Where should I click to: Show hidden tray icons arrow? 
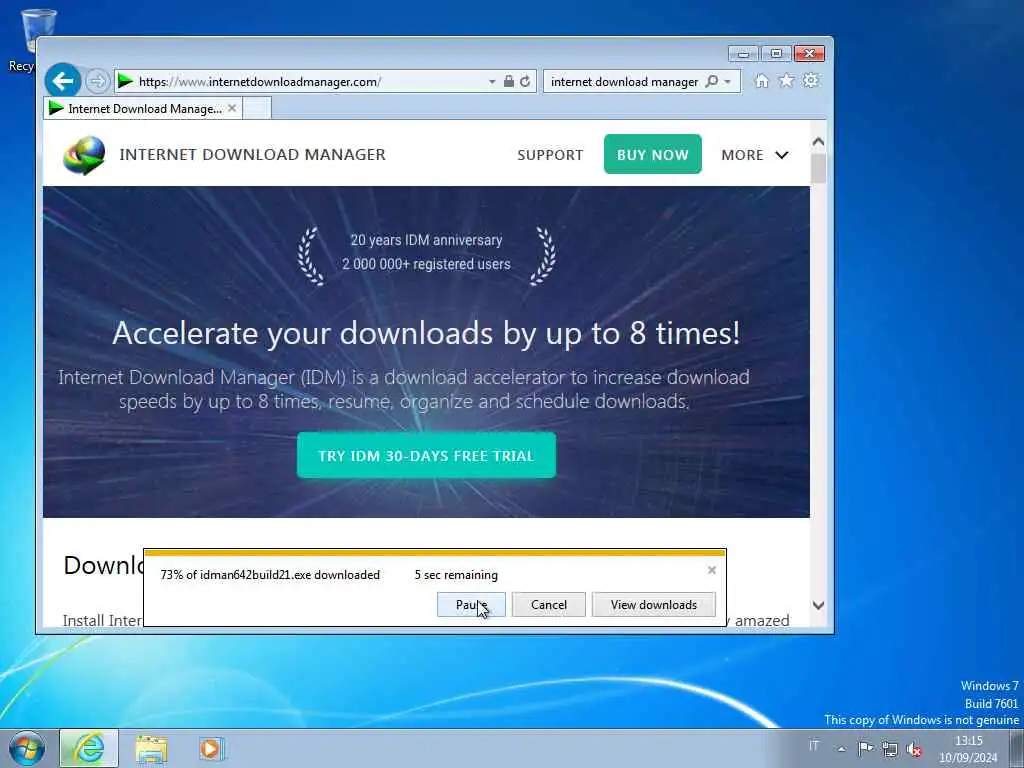tap(842, 748)
